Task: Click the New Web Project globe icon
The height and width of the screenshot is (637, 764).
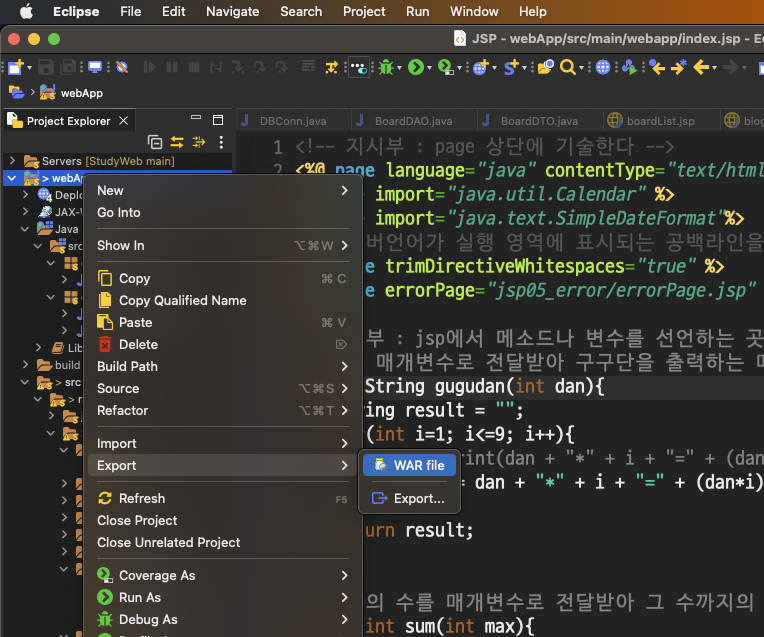Action: (480, 67)
